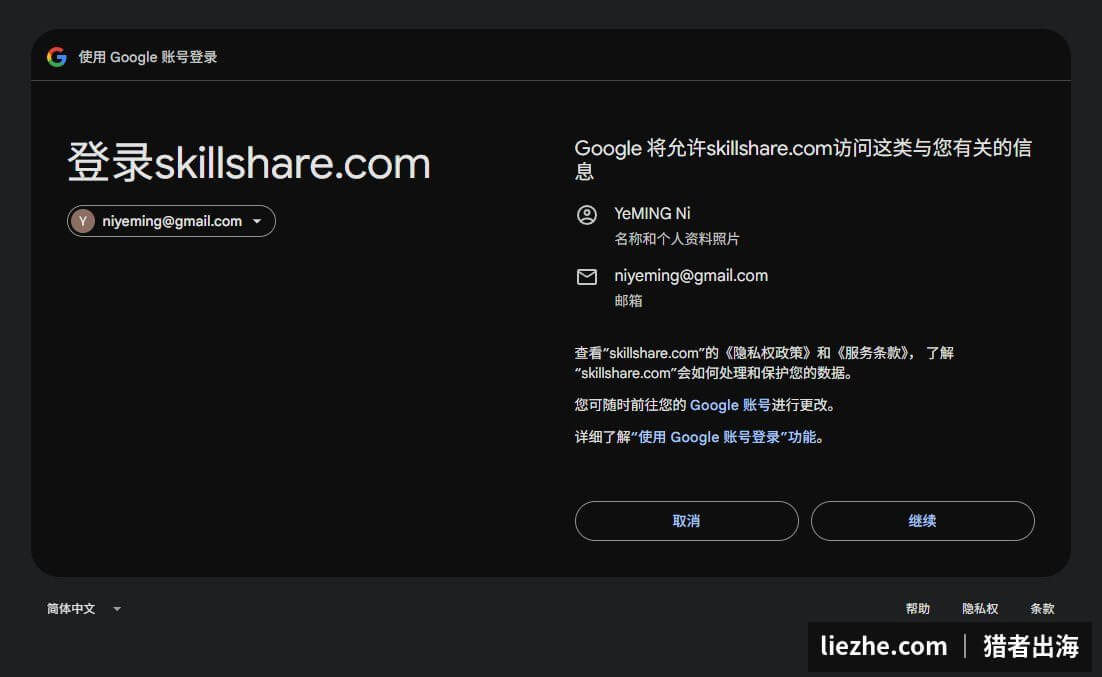Open the niyeming@gmail.com account switcher dropdown
This screenshot has width=1102, height=677.
171,221
